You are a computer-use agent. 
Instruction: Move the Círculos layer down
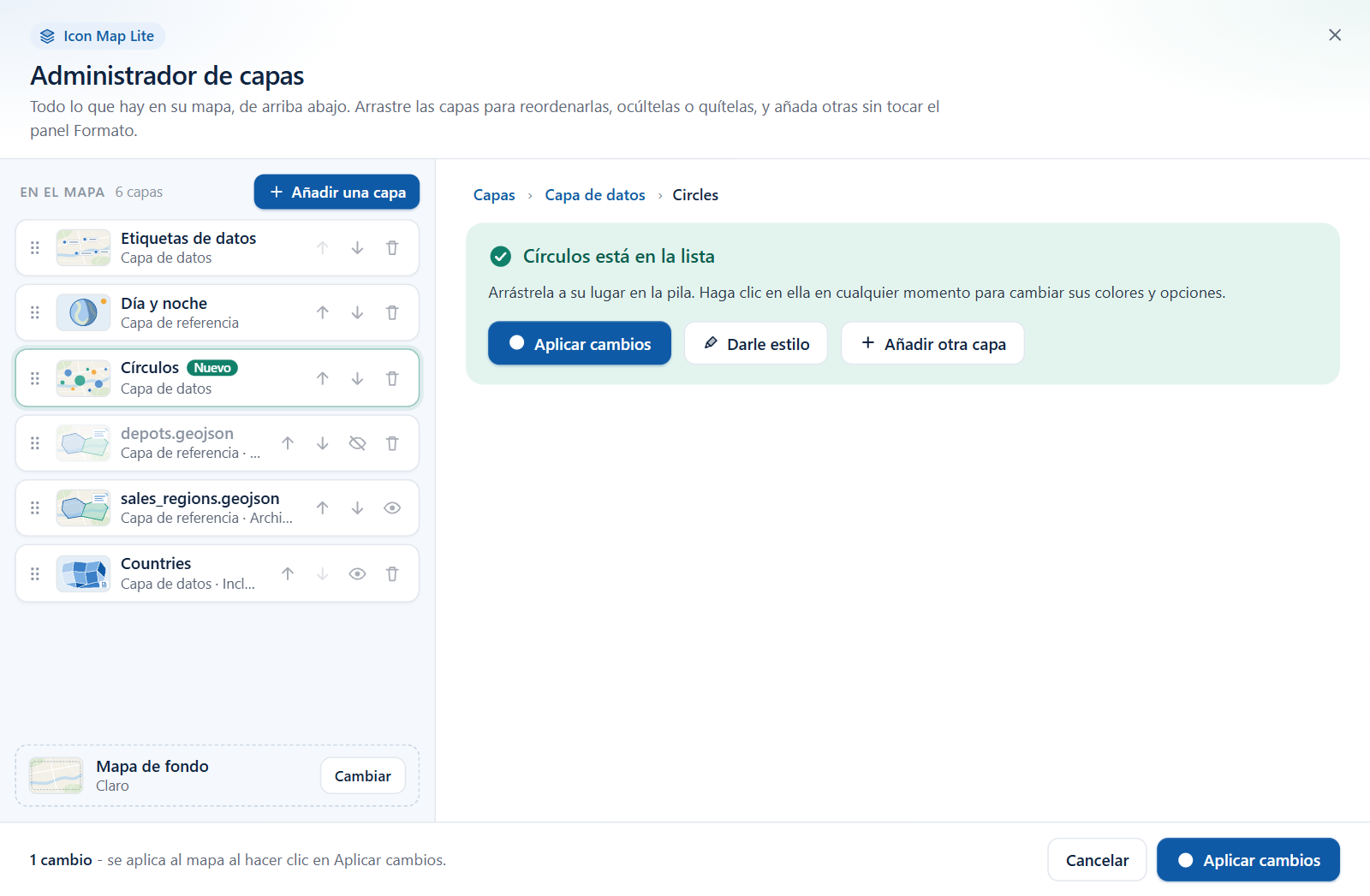click(x=357, y=378)
